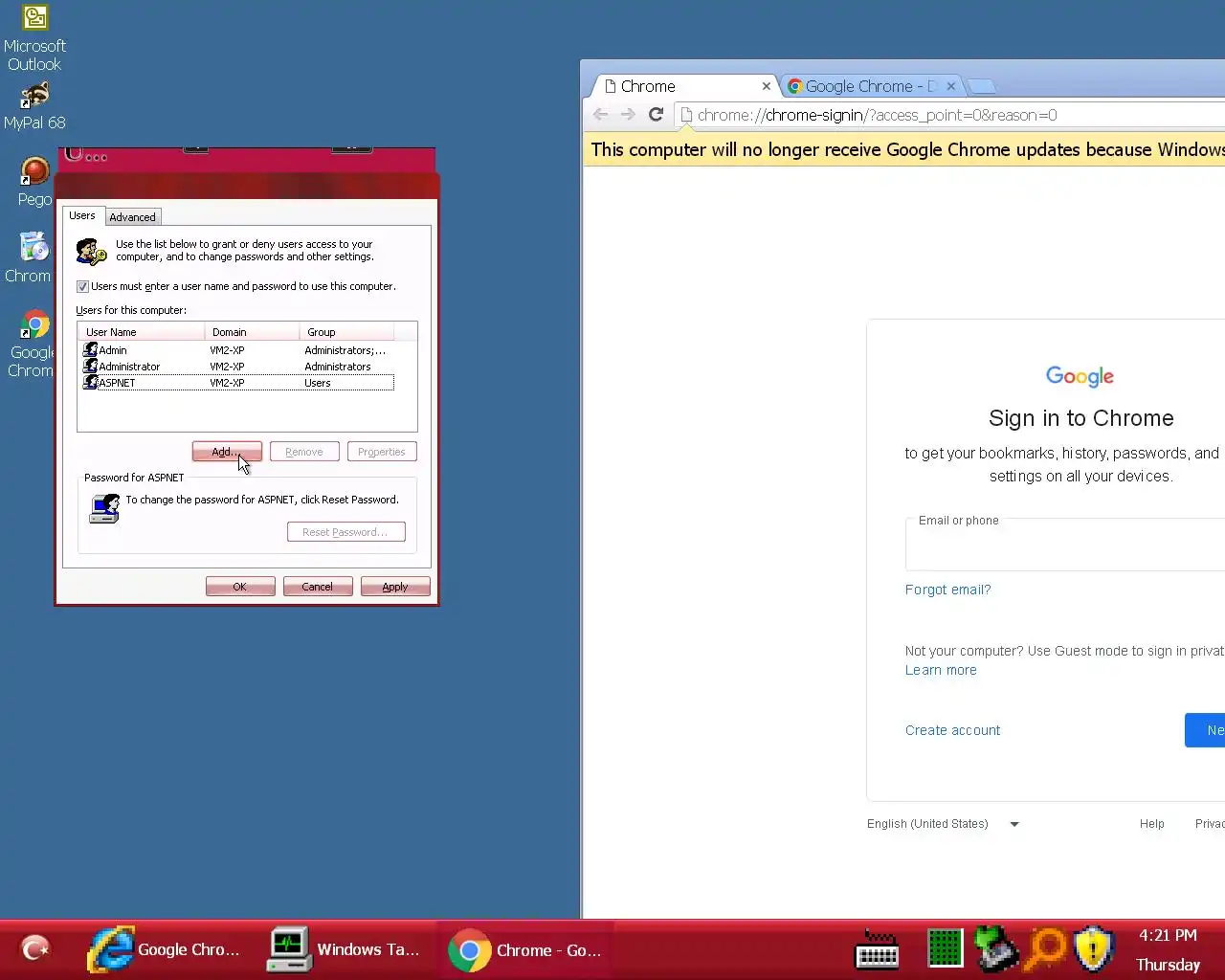Select the ASPNET user row icon
The width and height of the screenshot is (1225, 980).
click(x=91, y=382)
